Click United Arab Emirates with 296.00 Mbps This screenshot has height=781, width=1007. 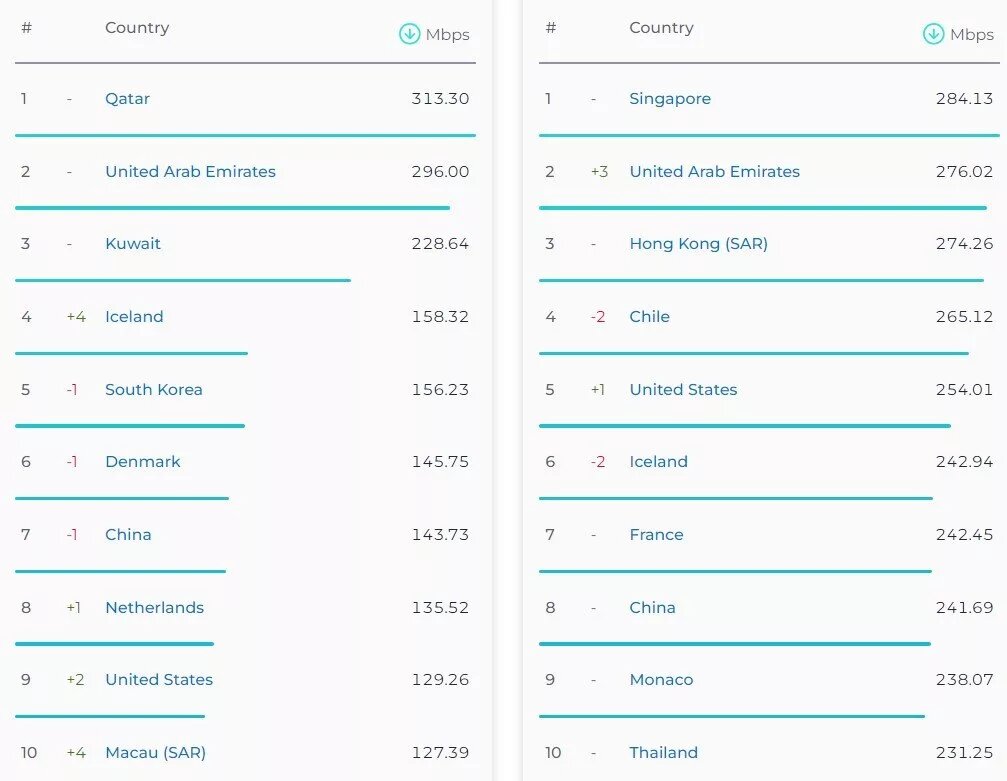[x=190, y=172]
